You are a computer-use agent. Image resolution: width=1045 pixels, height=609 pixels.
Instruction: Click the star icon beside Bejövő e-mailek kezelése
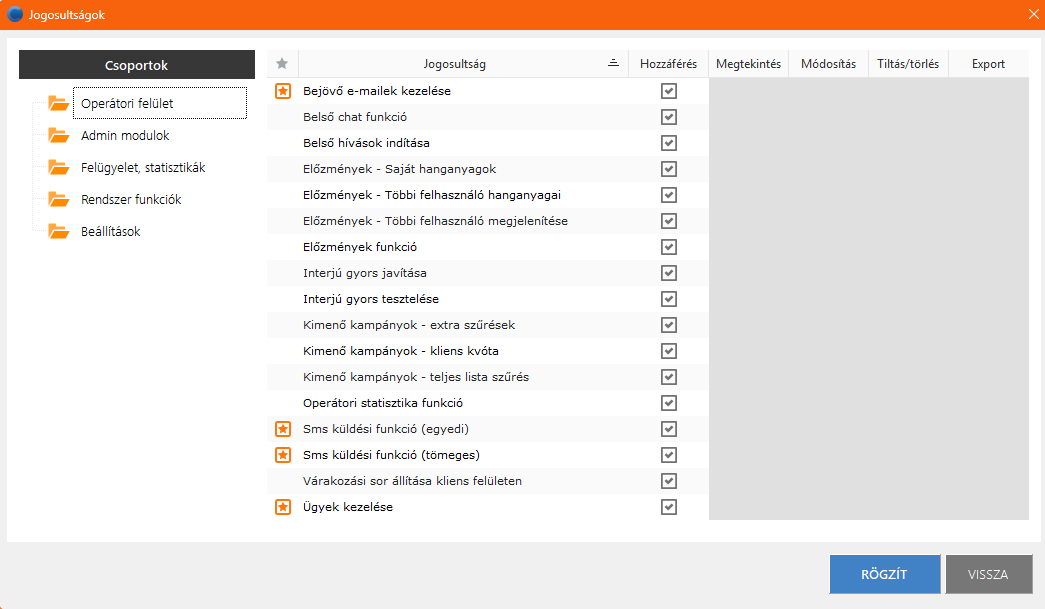283,91
